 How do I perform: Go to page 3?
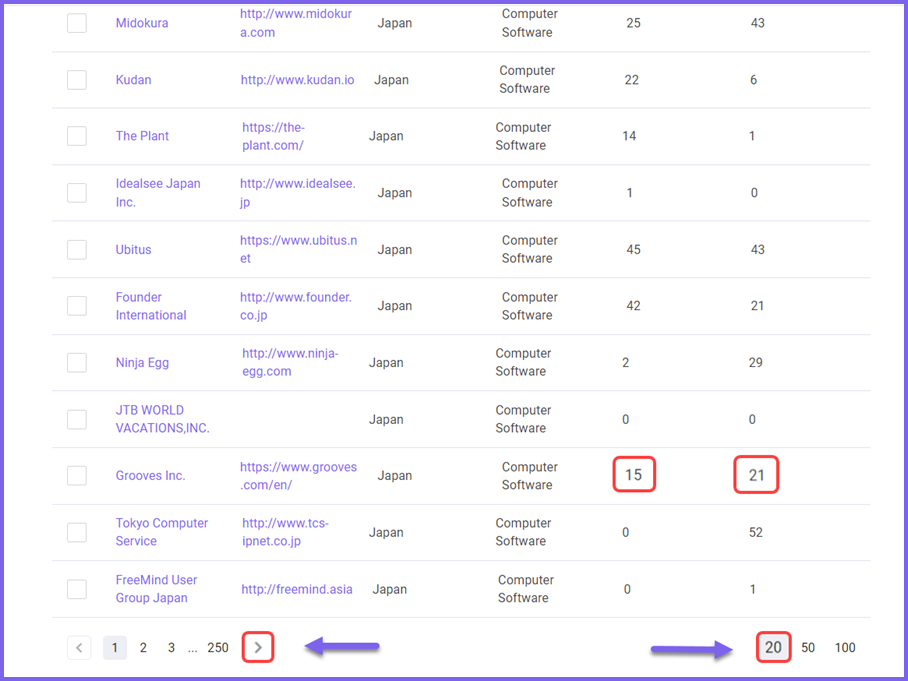pos(171,647)
